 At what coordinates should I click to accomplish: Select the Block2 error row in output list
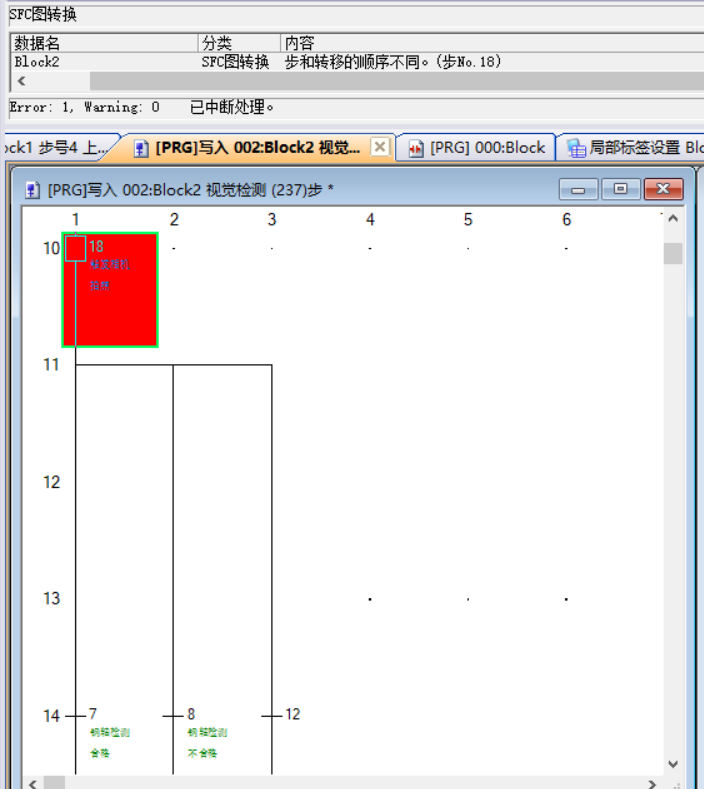tap(100, 62)
